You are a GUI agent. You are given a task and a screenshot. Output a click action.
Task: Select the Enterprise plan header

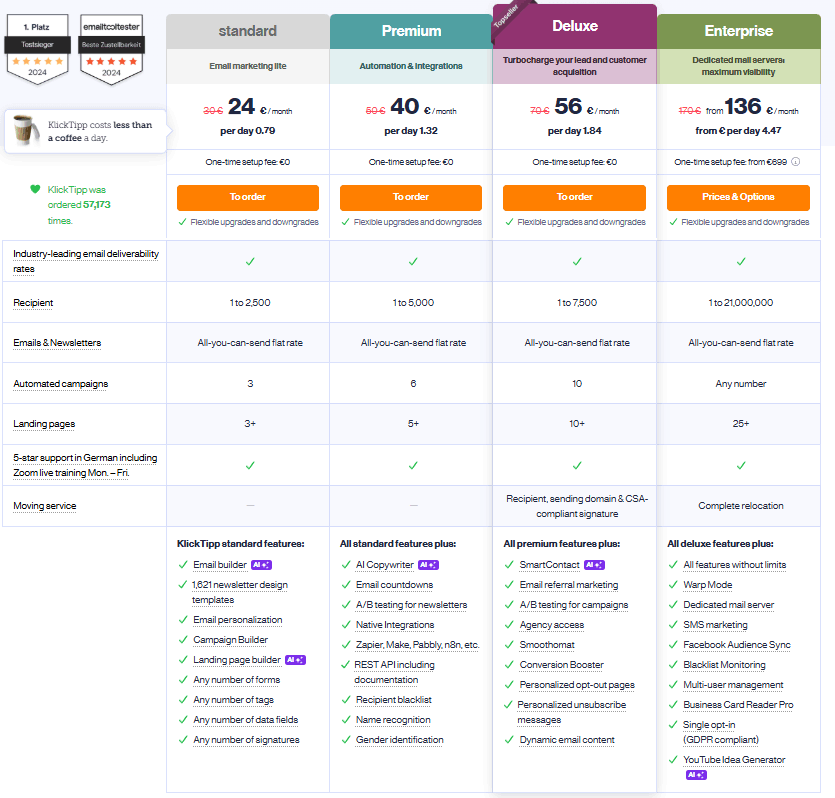point(739,31)
